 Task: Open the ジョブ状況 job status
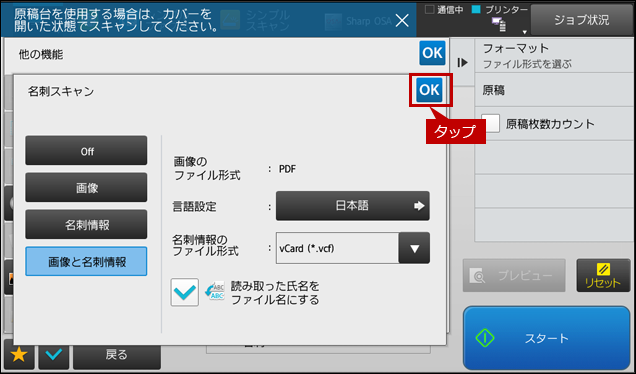582,20
